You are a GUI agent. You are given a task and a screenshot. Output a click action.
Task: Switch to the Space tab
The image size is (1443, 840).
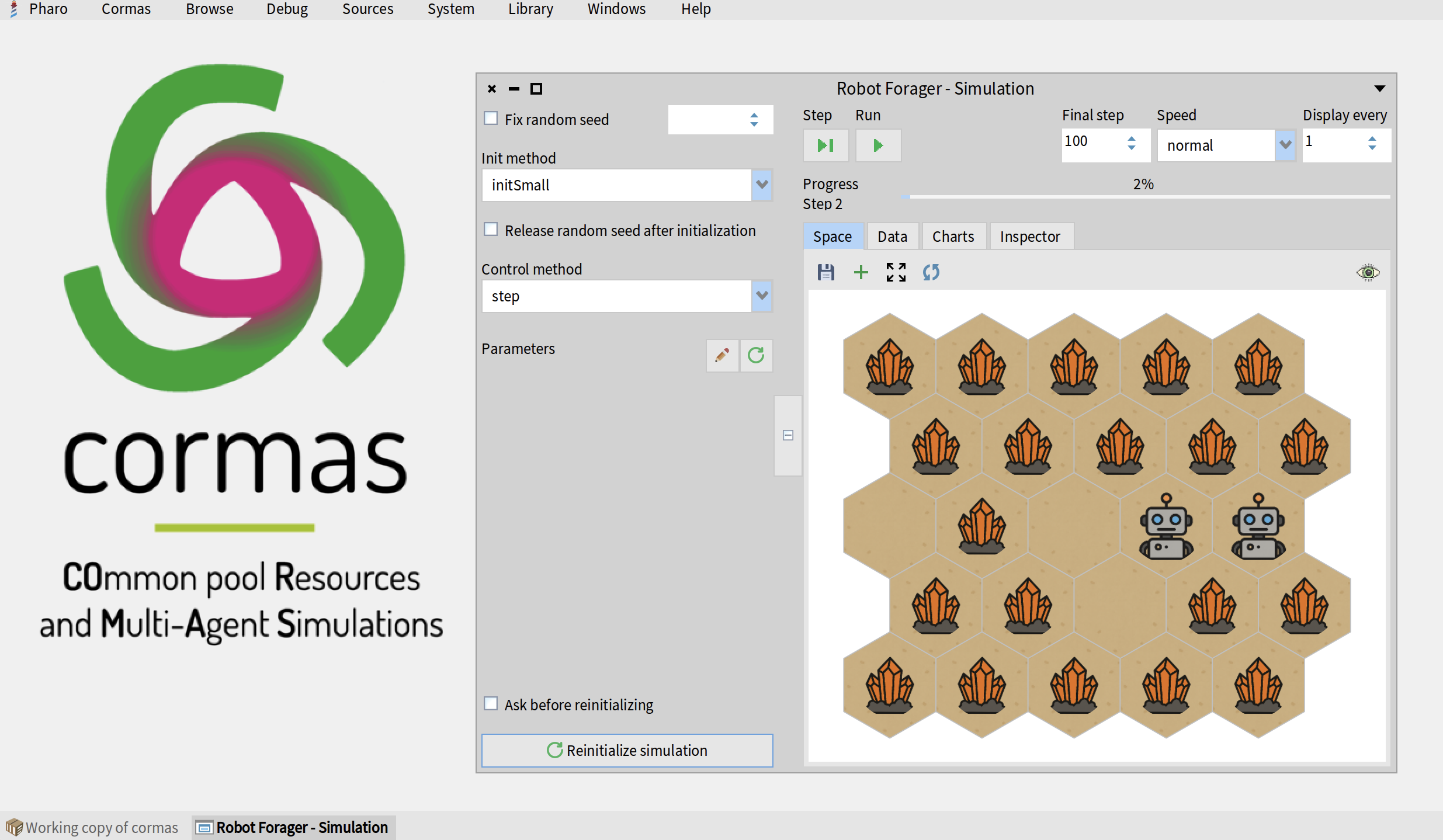click(832, 237)
